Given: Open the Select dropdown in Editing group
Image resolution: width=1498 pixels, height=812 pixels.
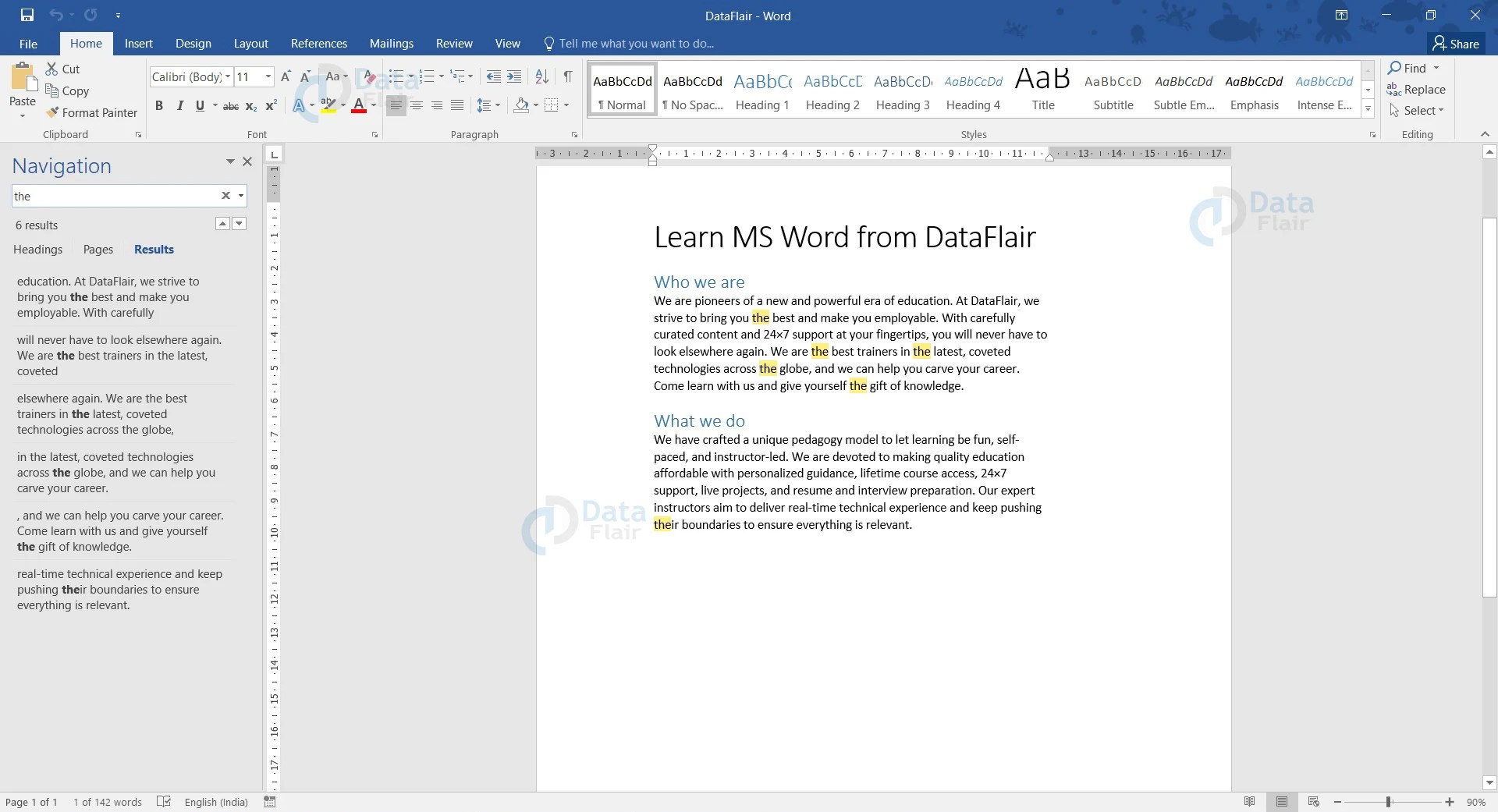Looking at the screenshot, I should [x=1416, y=111].
